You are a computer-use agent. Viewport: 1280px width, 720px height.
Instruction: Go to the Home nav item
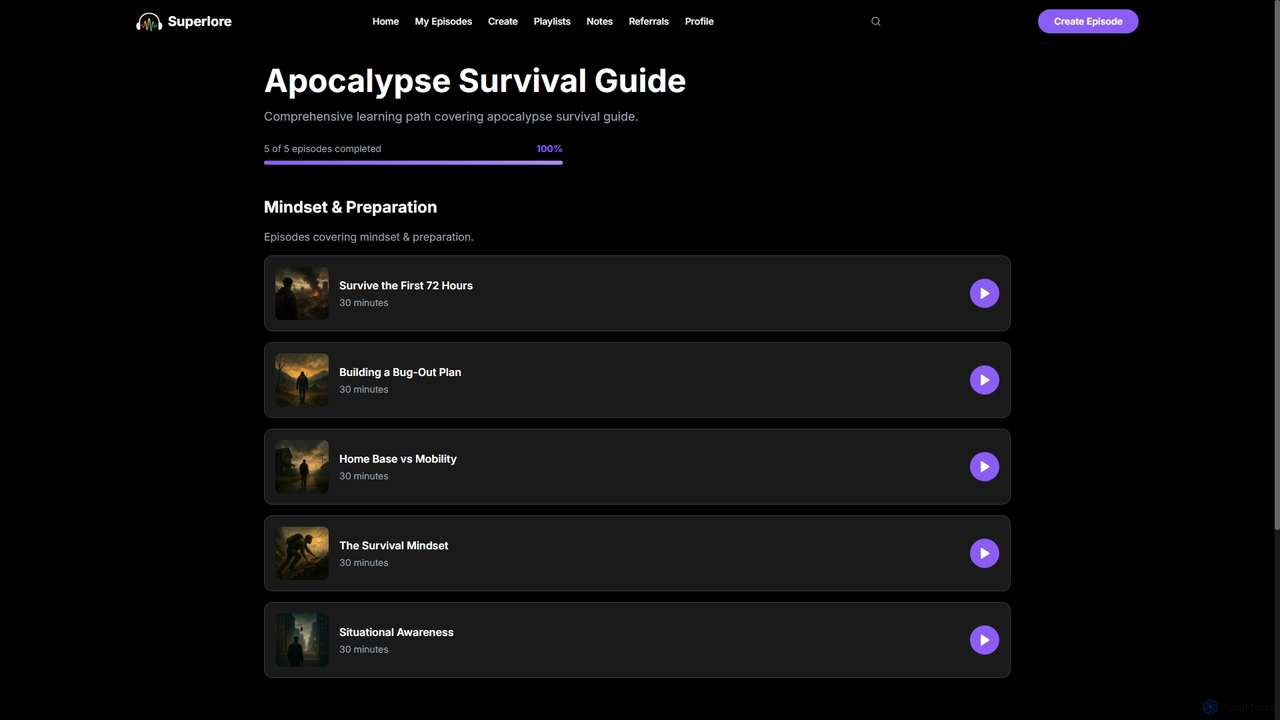coord(385,21)
